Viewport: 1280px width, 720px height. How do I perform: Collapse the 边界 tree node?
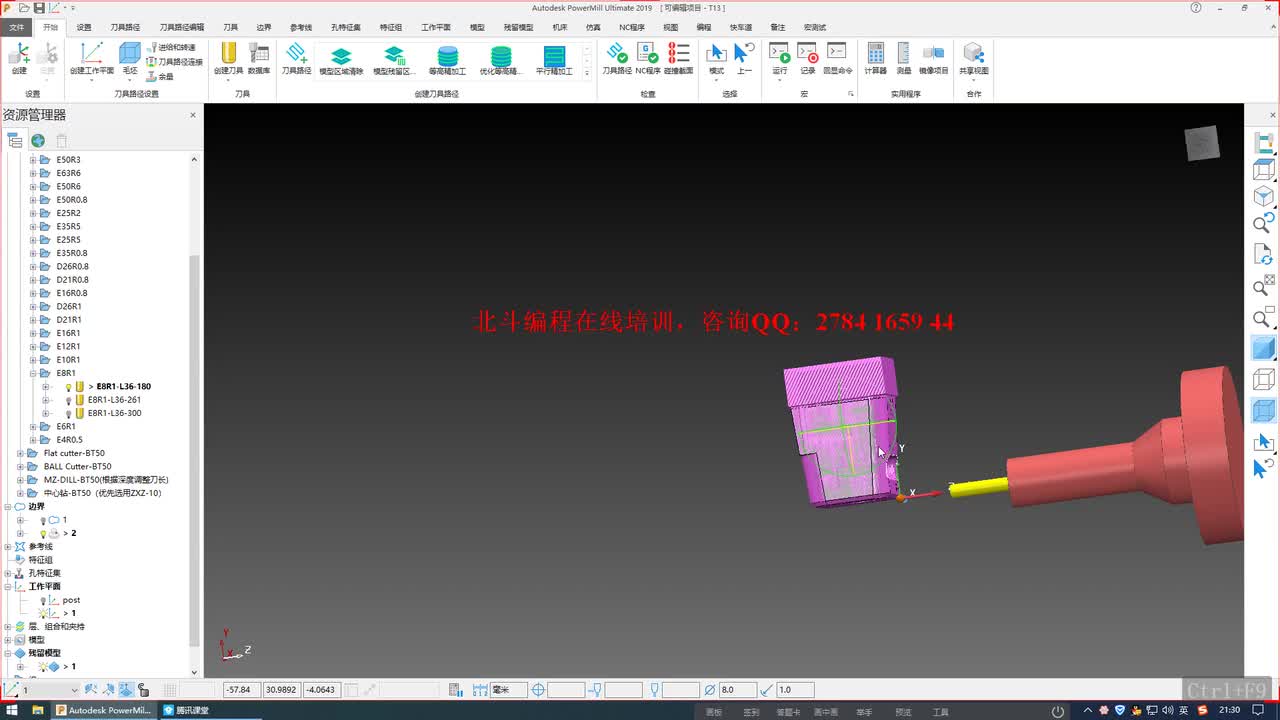pyautogui.click(x=7, y=507)
